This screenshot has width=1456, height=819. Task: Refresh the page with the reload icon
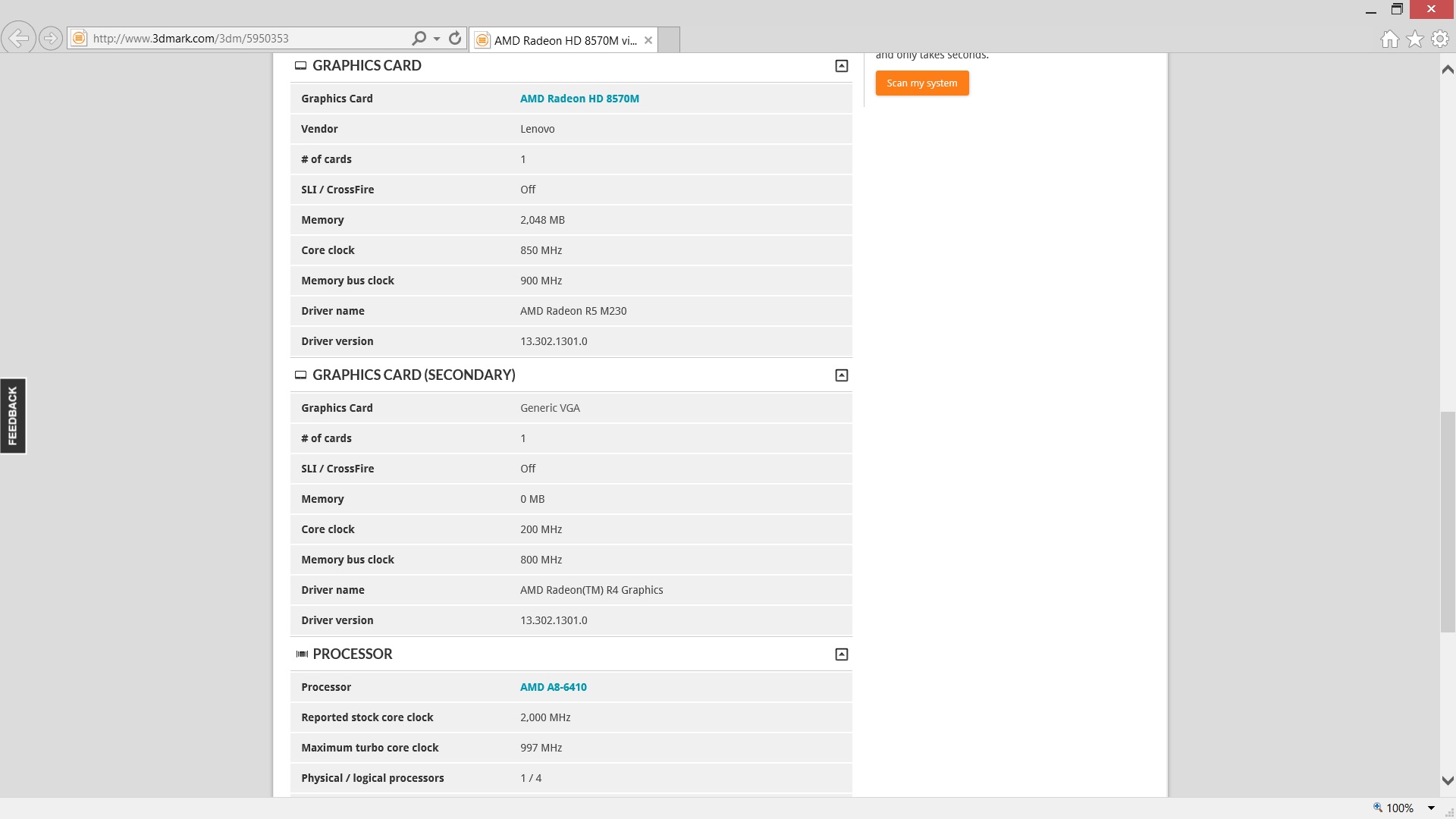point(455,38)
